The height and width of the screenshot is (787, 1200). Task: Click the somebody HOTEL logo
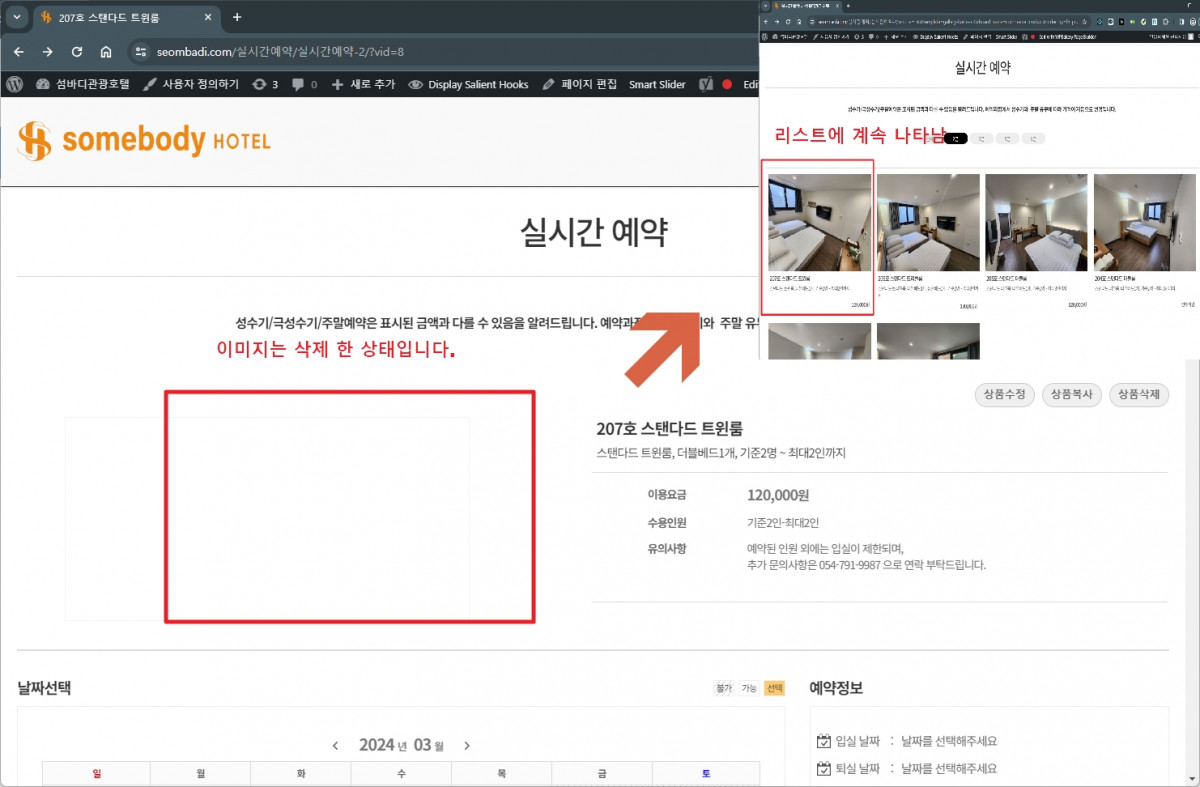click(x=144, y=141)
